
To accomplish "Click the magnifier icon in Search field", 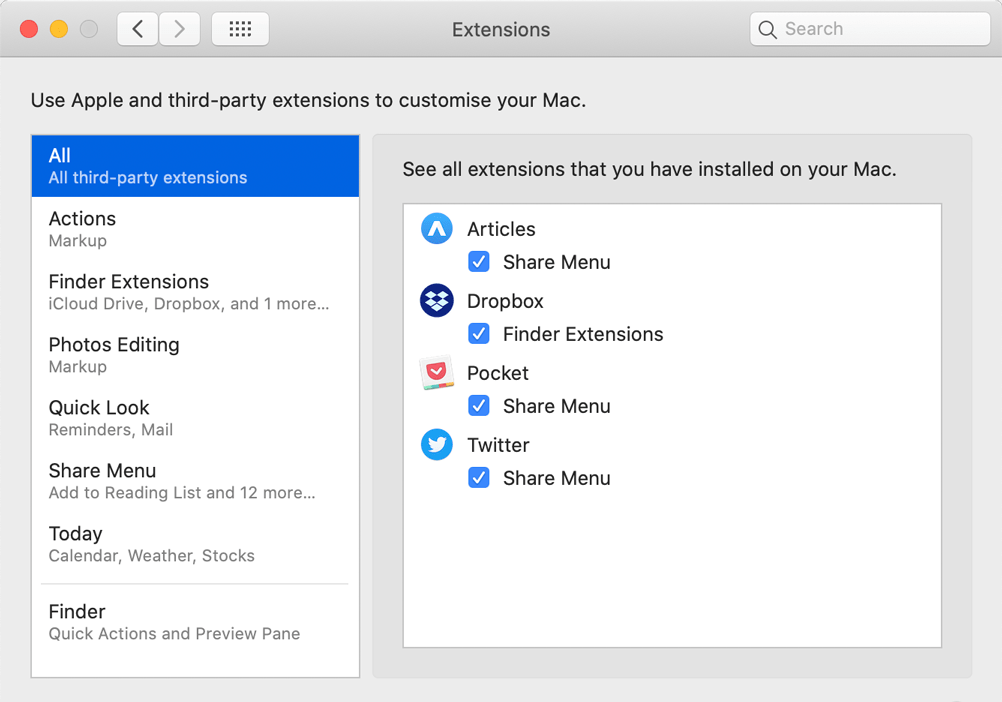I will 767,29.
